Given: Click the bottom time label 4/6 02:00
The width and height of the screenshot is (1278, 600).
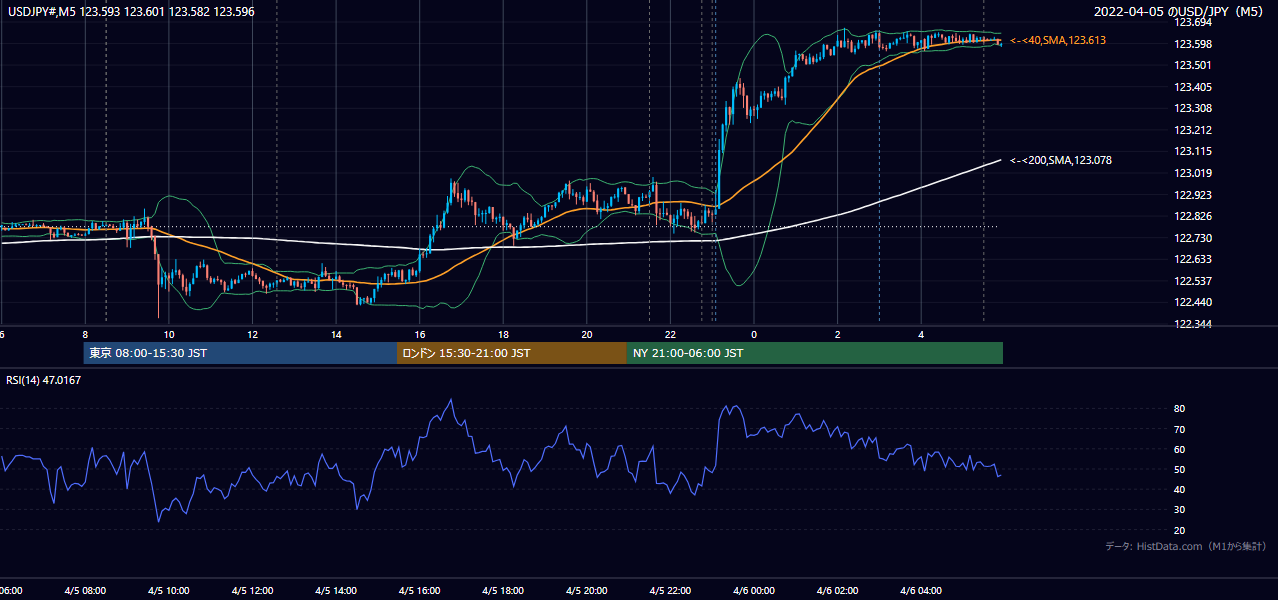Looking at the screenshot, I should pyautogui.click(x=838, y=591).
